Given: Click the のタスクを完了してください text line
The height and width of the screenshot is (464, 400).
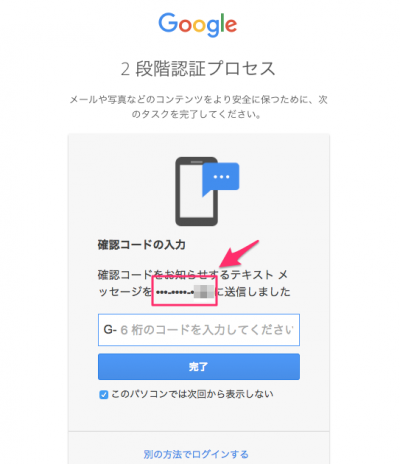Looking at the screenshot, I should (x=196, y=114).
